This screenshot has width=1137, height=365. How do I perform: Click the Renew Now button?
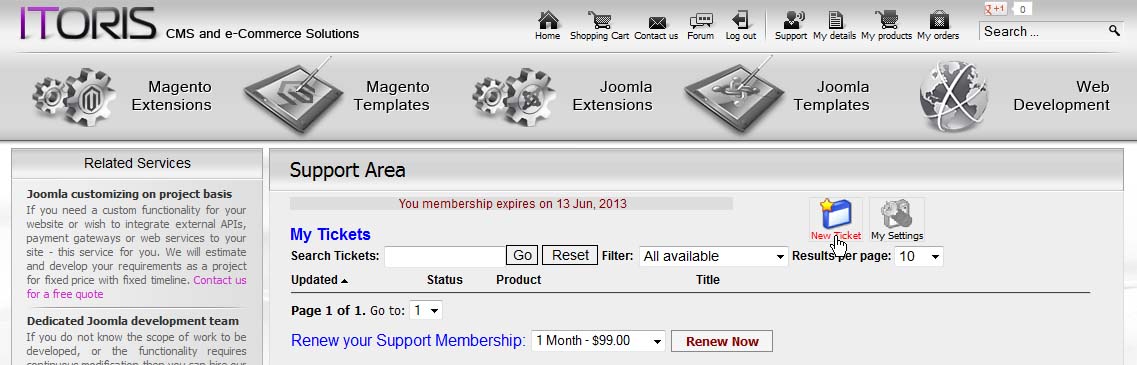click(x=722, y=341)
